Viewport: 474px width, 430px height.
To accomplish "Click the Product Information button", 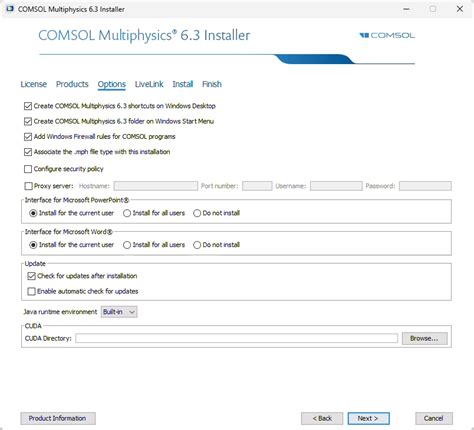I will click(x=58, y=418).
